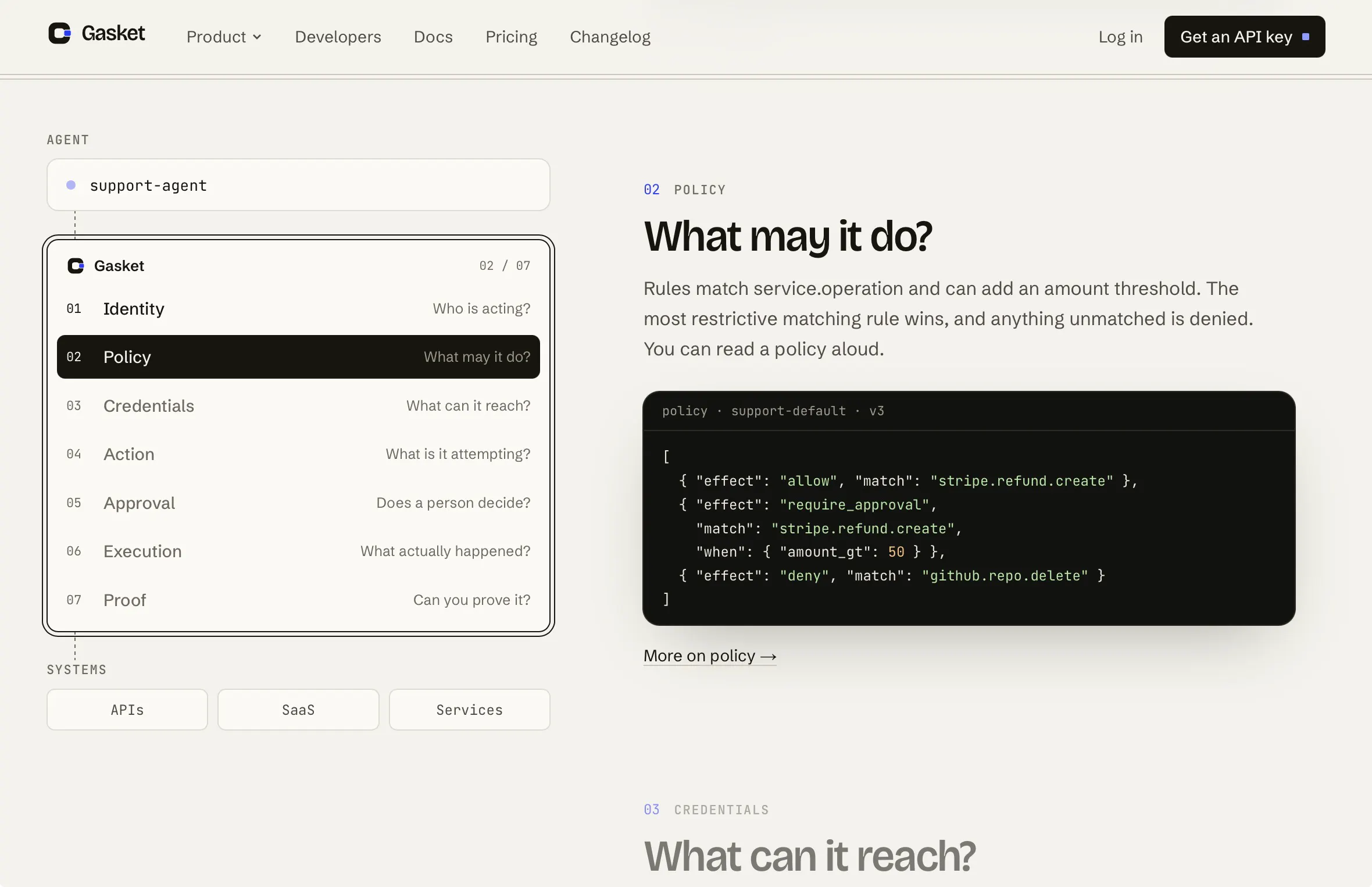Open the More on policy link
The image size is (1372, 887).
coord(710,656)
